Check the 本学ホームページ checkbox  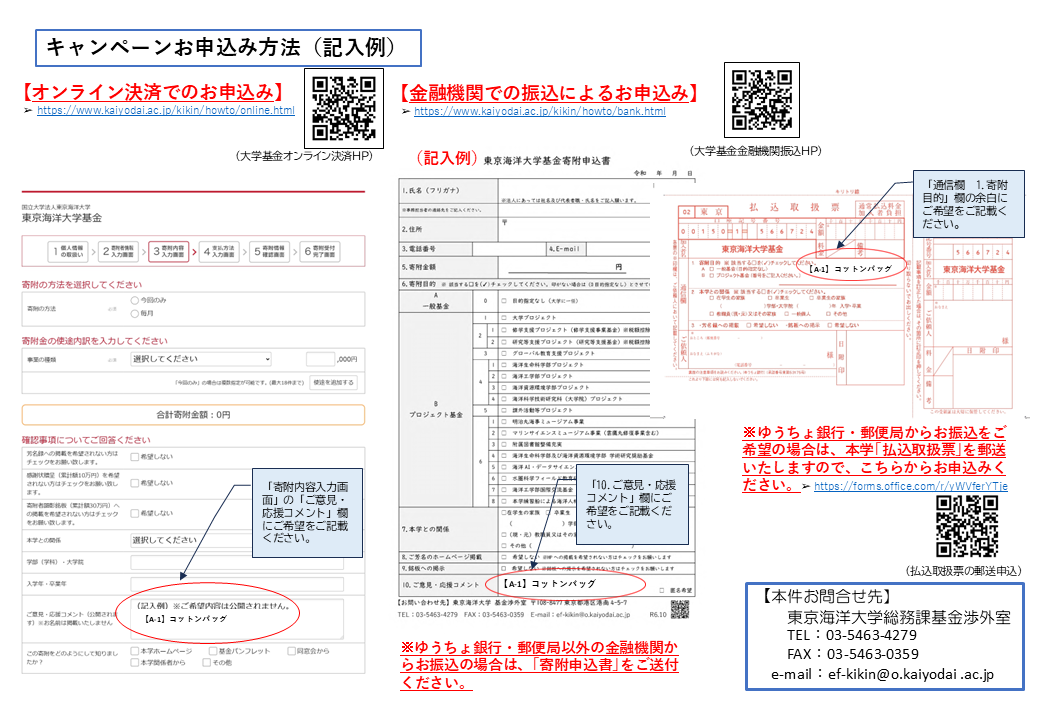pos(135,651)
